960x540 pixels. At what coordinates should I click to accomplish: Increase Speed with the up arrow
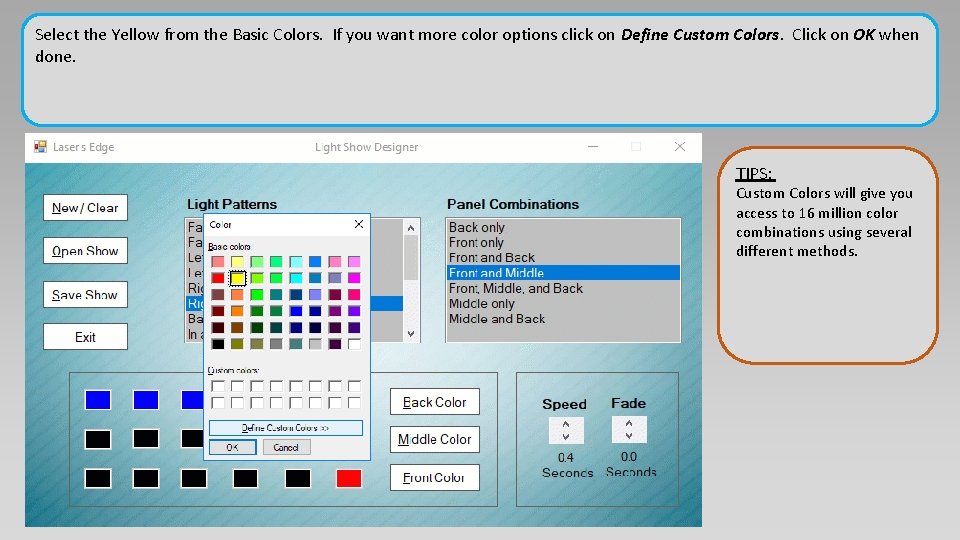click(x=566, y=424)
